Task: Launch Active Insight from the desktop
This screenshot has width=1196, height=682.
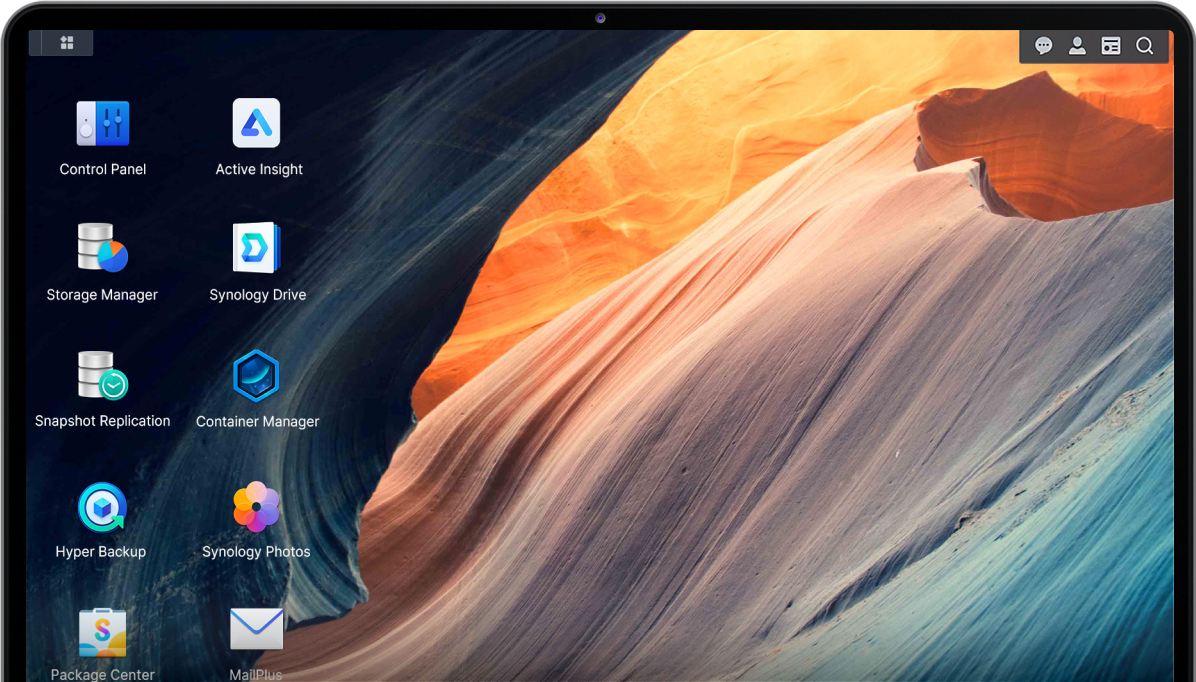Action: point(257,123)
